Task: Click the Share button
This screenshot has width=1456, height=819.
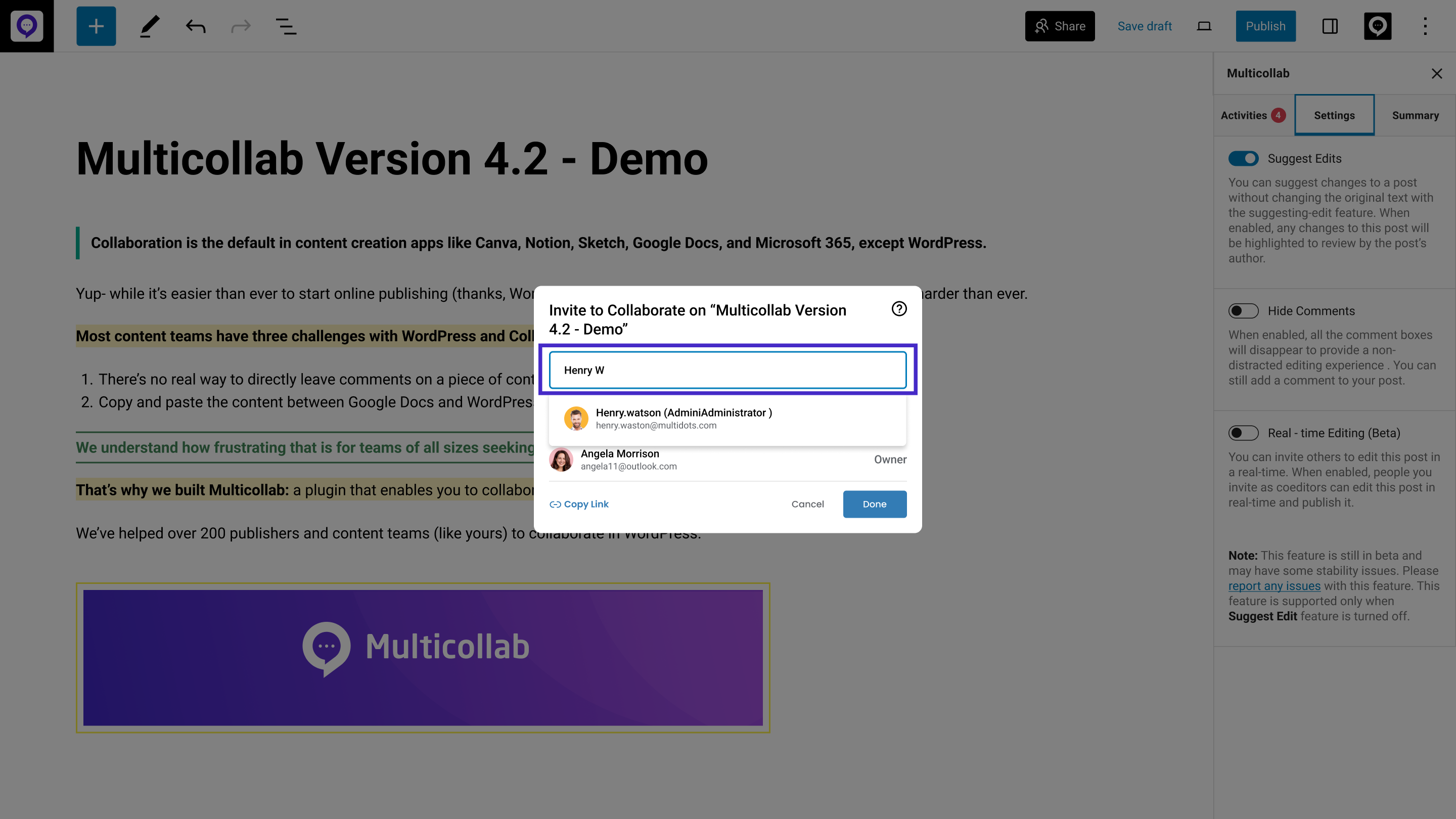Action: [1060, 26]
